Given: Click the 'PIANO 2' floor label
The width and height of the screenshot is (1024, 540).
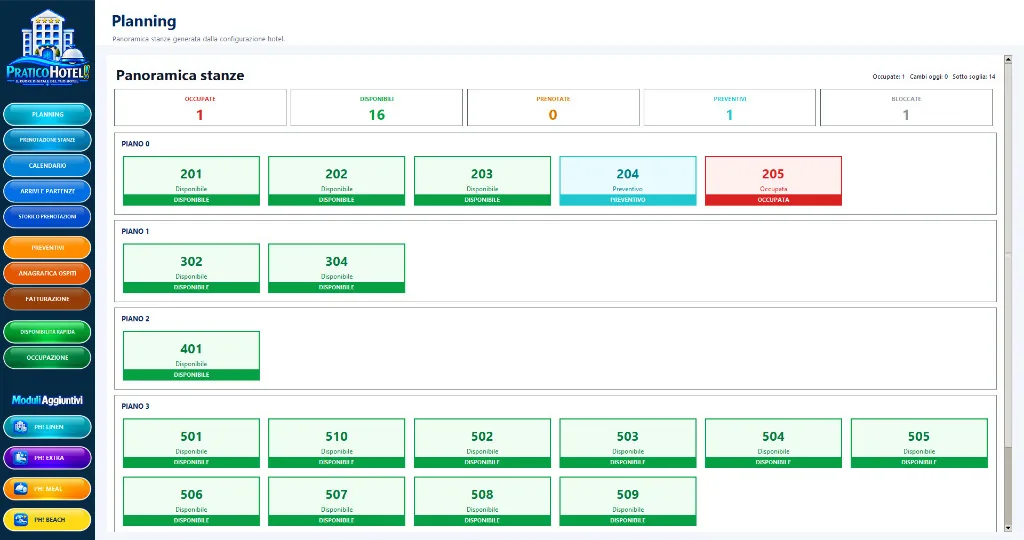Looking at the screenshot, I should tap(135, 319).
